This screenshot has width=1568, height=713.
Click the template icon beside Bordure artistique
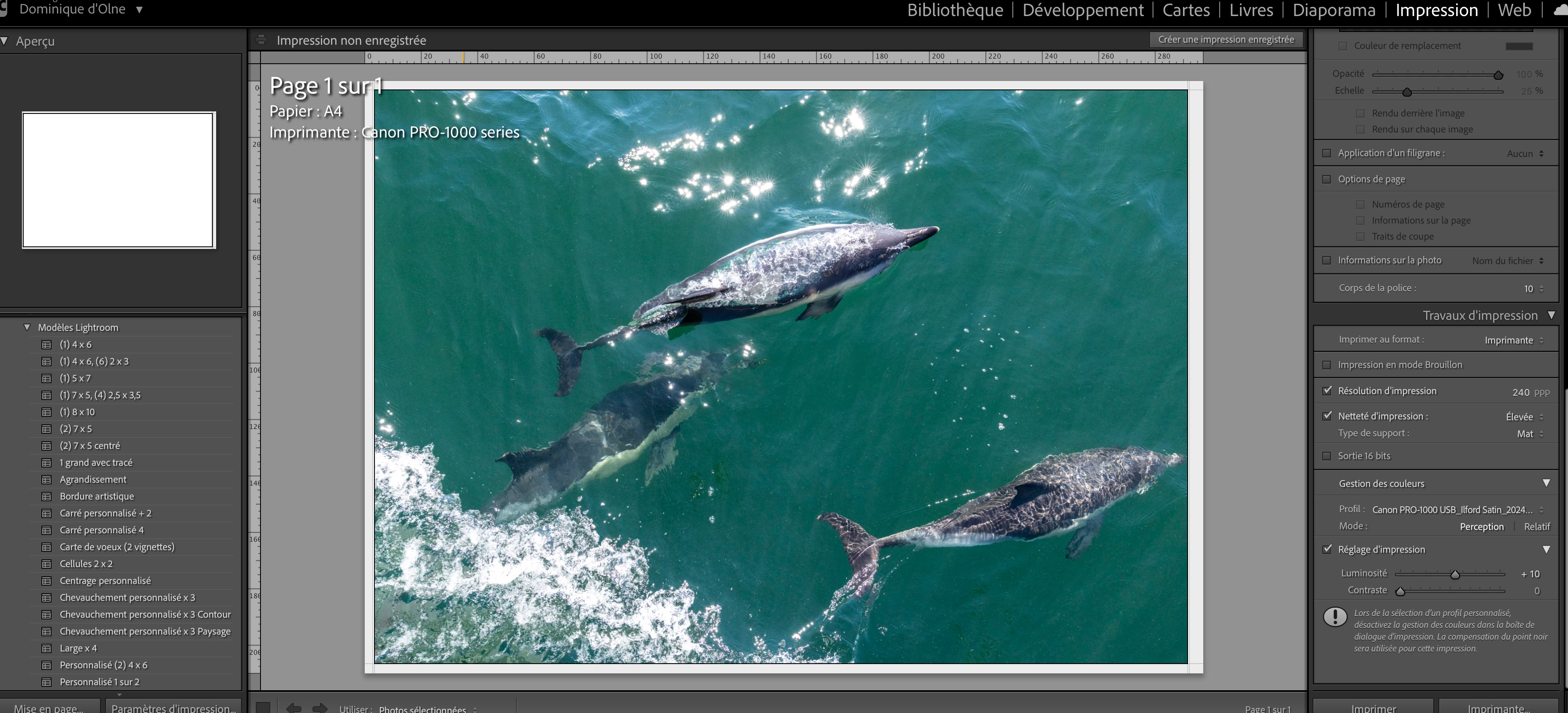(46, 497)
